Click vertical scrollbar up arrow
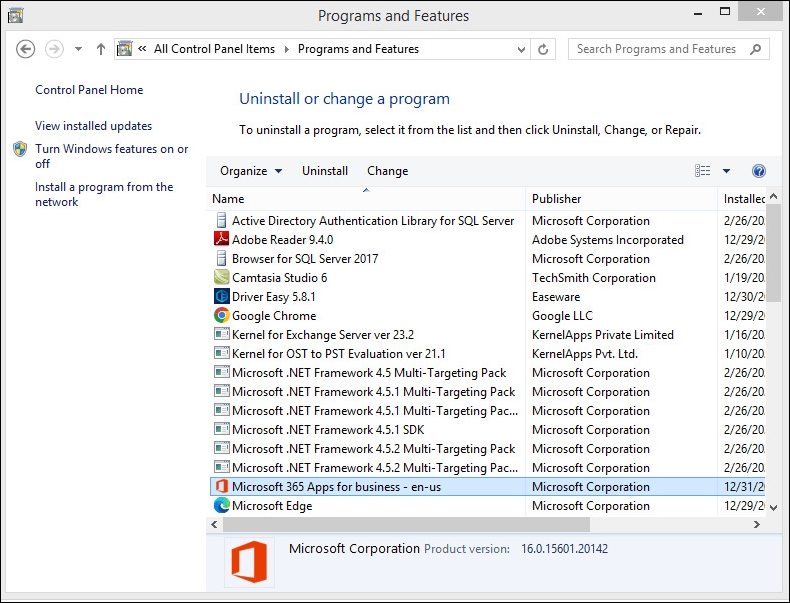The width and height of the screenshot is (790, 603). point(774,196)
